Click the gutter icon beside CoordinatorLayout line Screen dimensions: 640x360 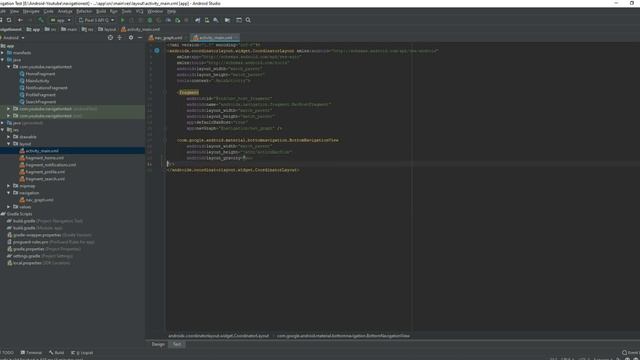(157, 51)
